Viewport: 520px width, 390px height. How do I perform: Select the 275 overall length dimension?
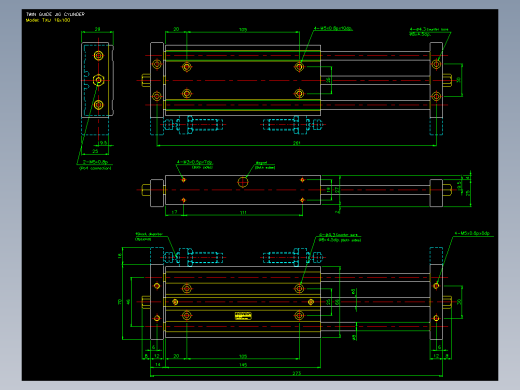click(x=296, y=373)
